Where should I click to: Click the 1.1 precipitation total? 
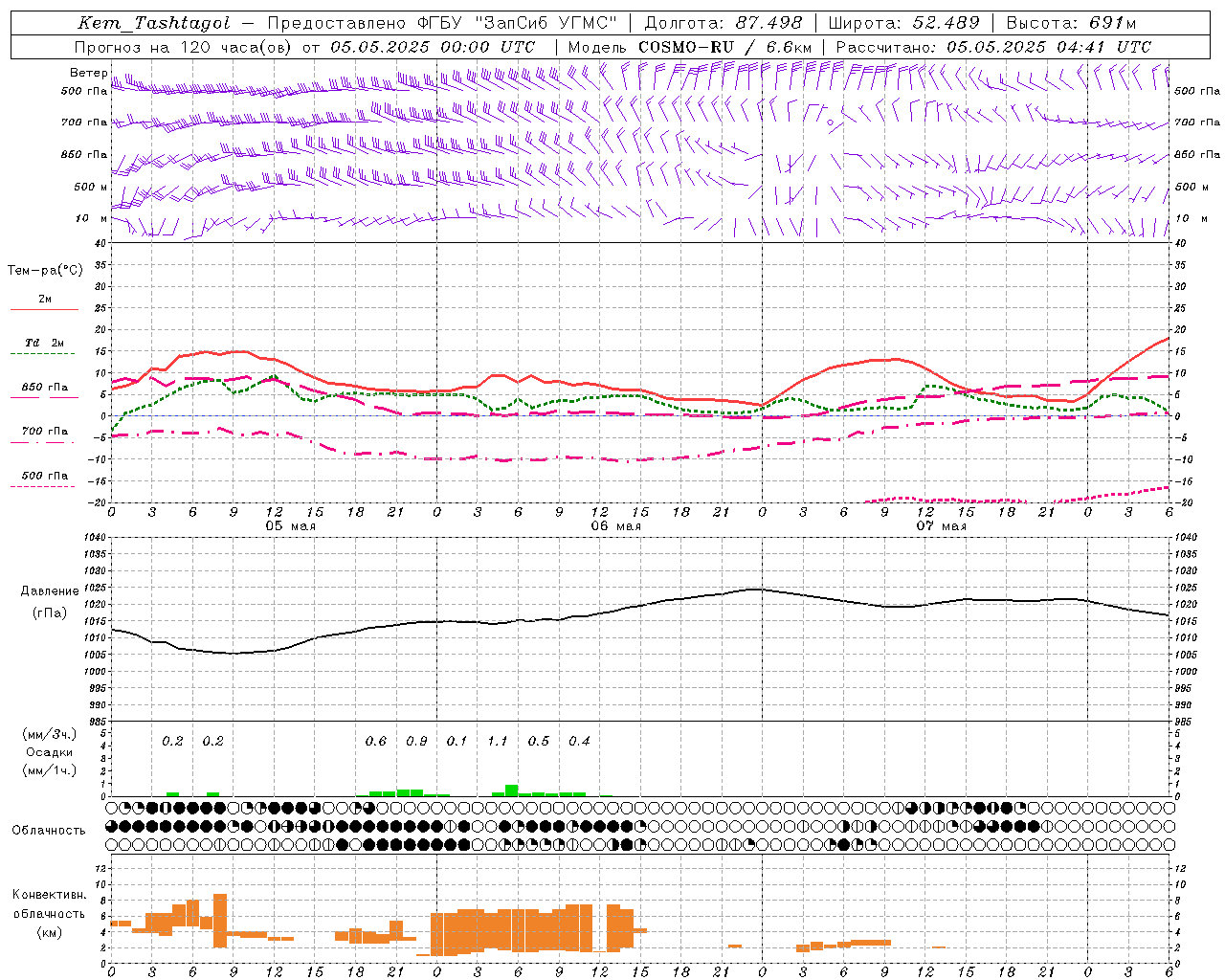tap(498, 741)
